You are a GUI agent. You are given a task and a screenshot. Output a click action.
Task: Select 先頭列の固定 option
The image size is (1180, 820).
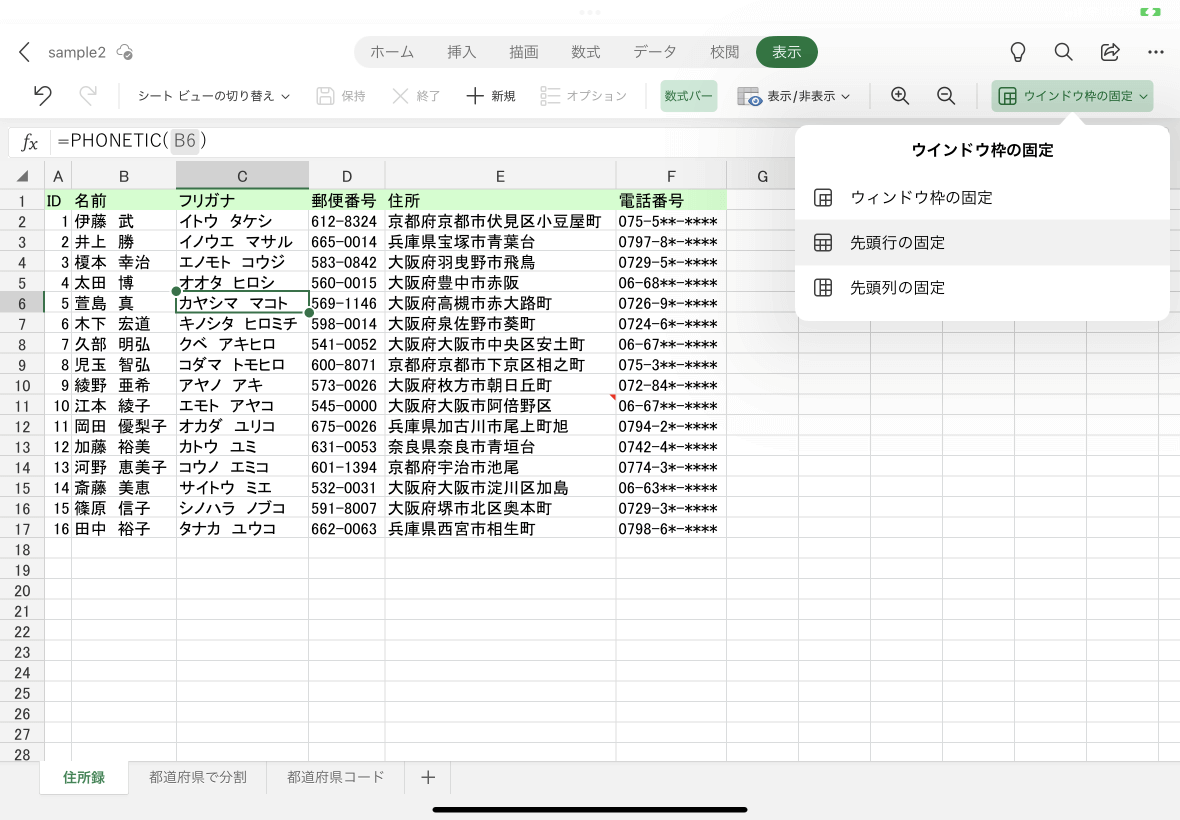[982, 287]
